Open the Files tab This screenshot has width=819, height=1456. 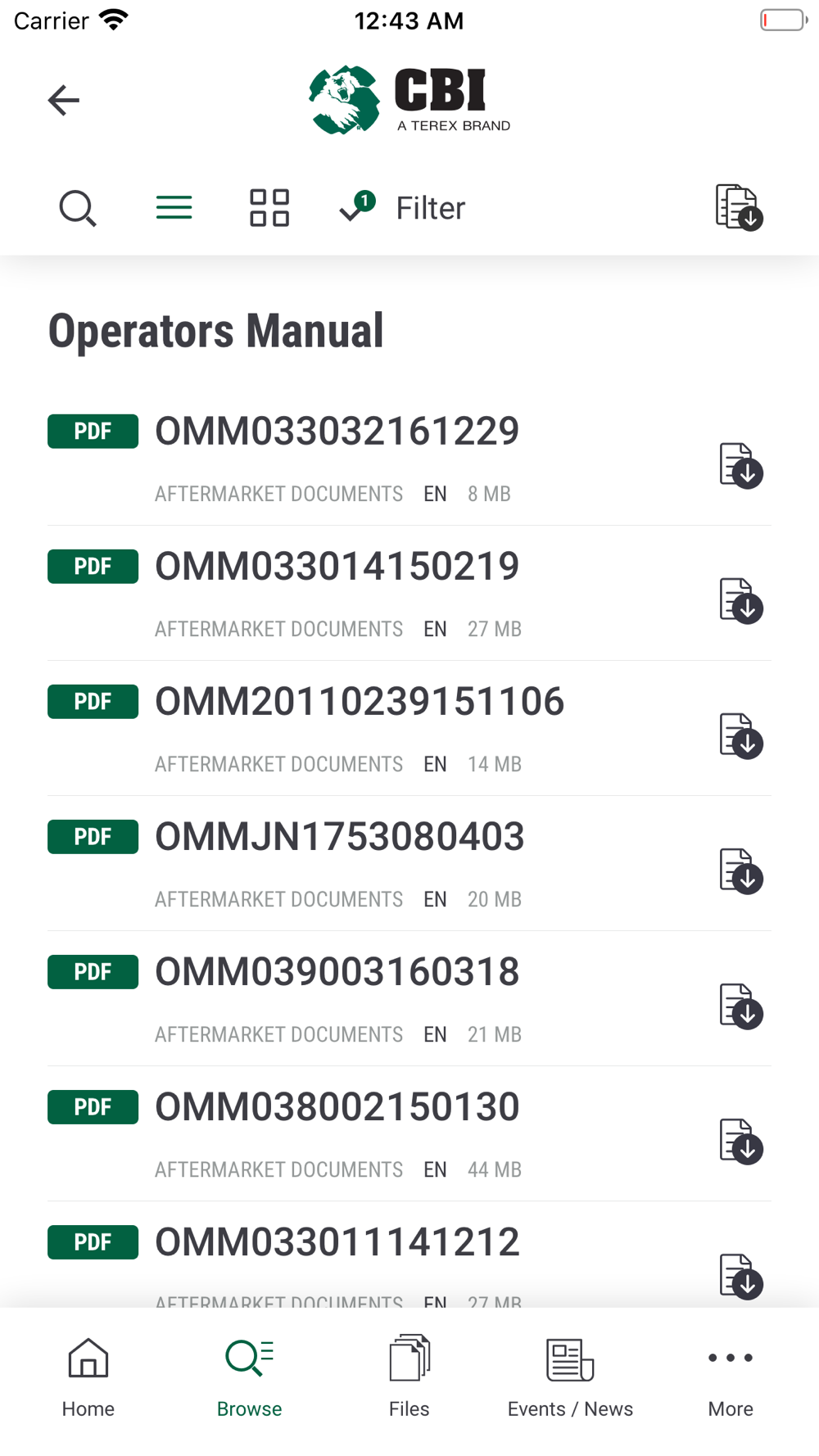pos(409,1378)
